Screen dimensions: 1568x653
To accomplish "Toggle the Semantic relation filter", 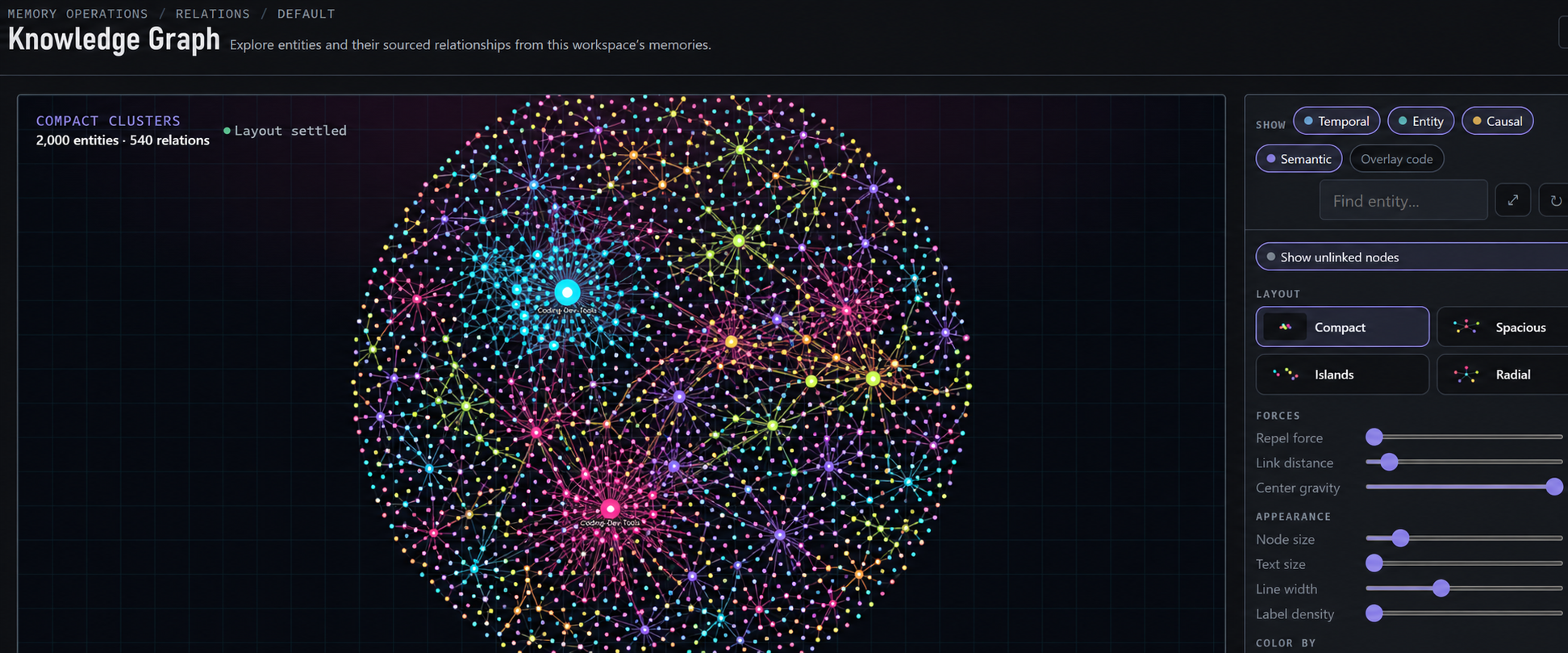I will click(1299, 159).
